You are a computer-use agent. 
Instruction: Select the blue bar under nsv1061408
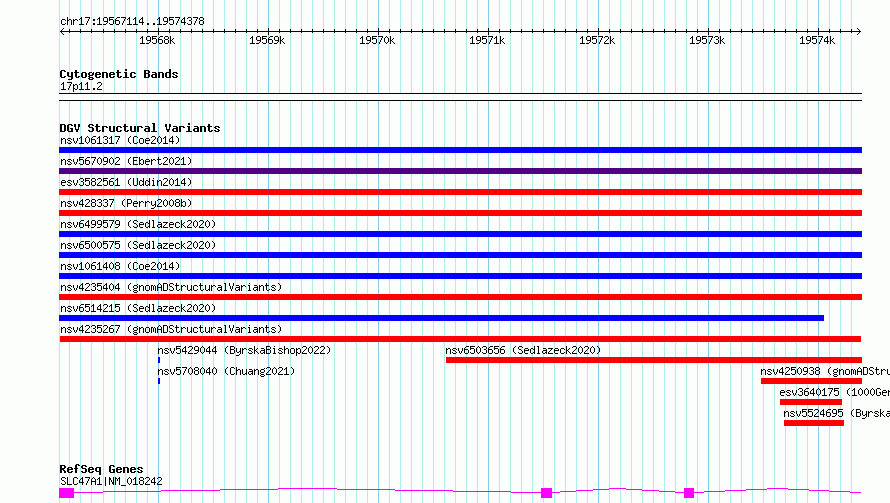[x=460, y=276]
